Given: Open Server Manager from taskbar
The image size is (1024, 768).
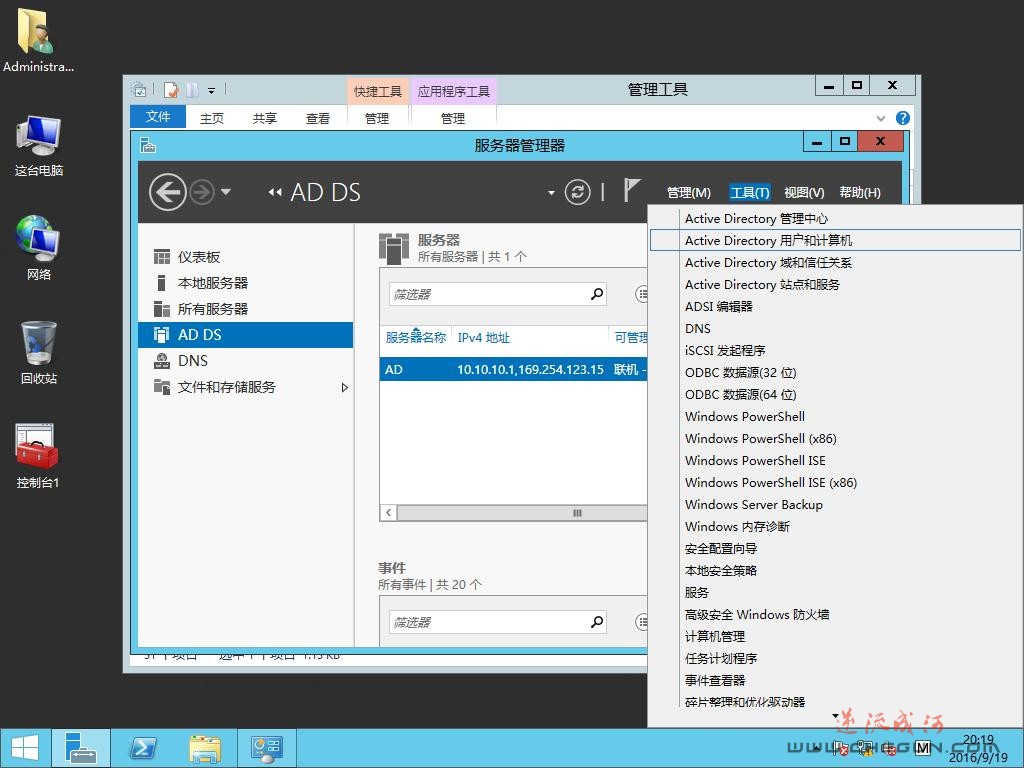Looking at the screenshot, I should pos(81,748).
